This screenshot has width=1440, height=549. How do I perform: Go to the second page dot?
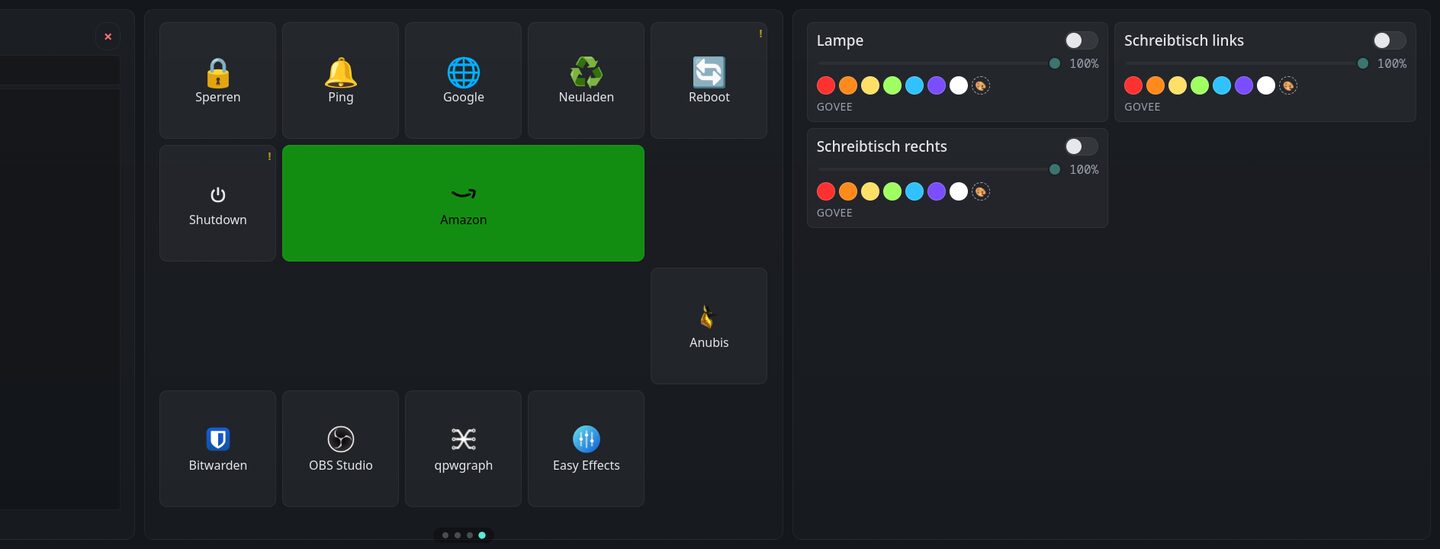point(457,535)
